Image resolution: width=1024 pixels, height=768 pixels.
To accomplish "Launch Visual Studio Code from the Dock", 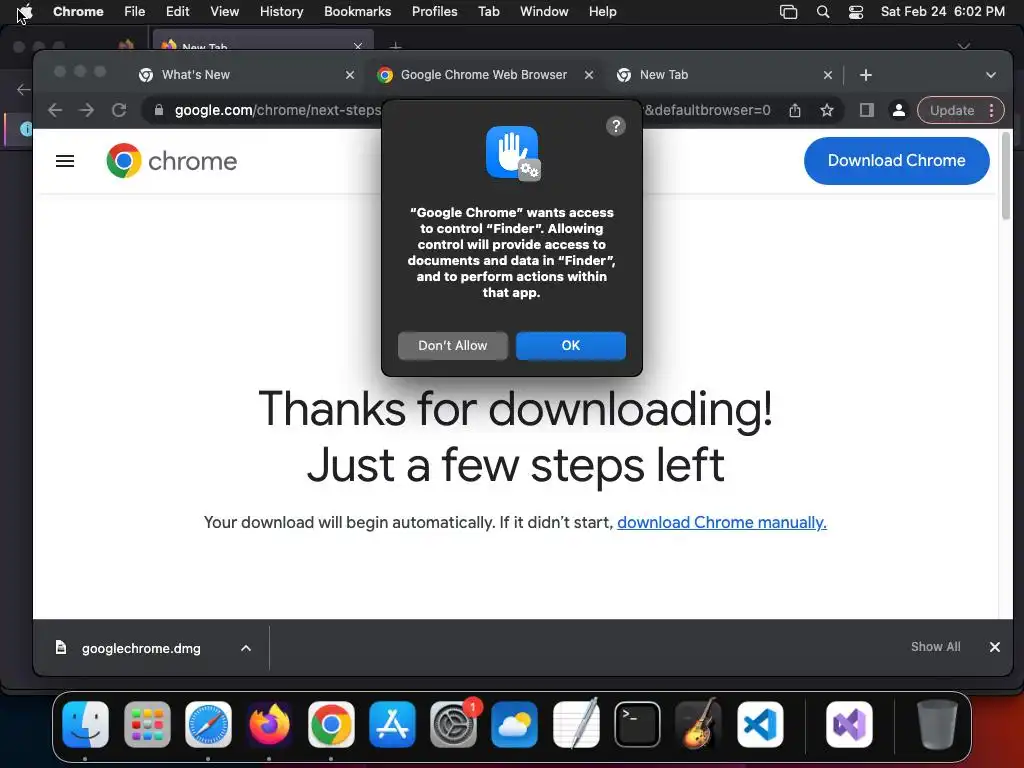I will [760, 724].
